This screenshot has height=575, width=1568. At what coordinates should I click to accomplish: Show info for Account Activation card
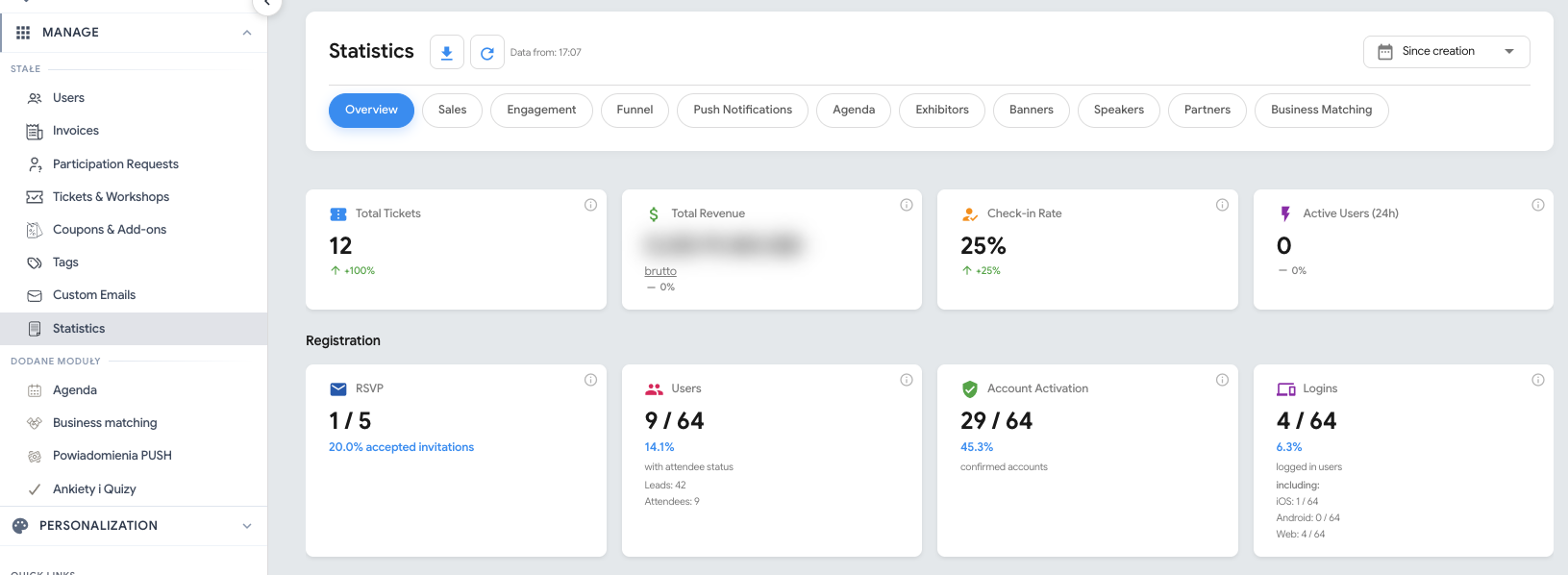(1222, 380)
